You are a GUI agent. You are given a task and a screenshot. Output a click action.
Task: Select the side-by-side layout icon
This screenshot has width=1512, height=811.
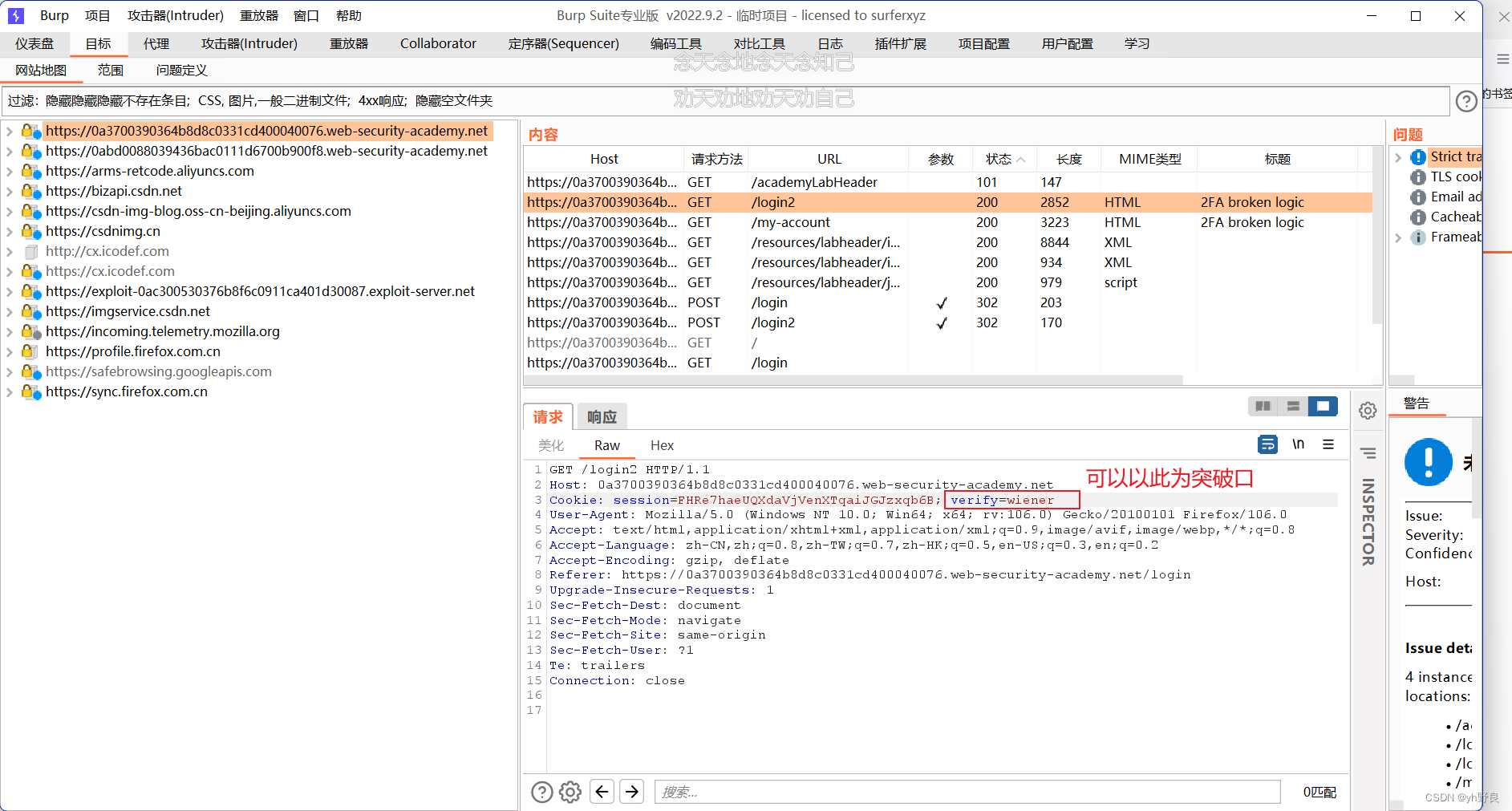1263,406
